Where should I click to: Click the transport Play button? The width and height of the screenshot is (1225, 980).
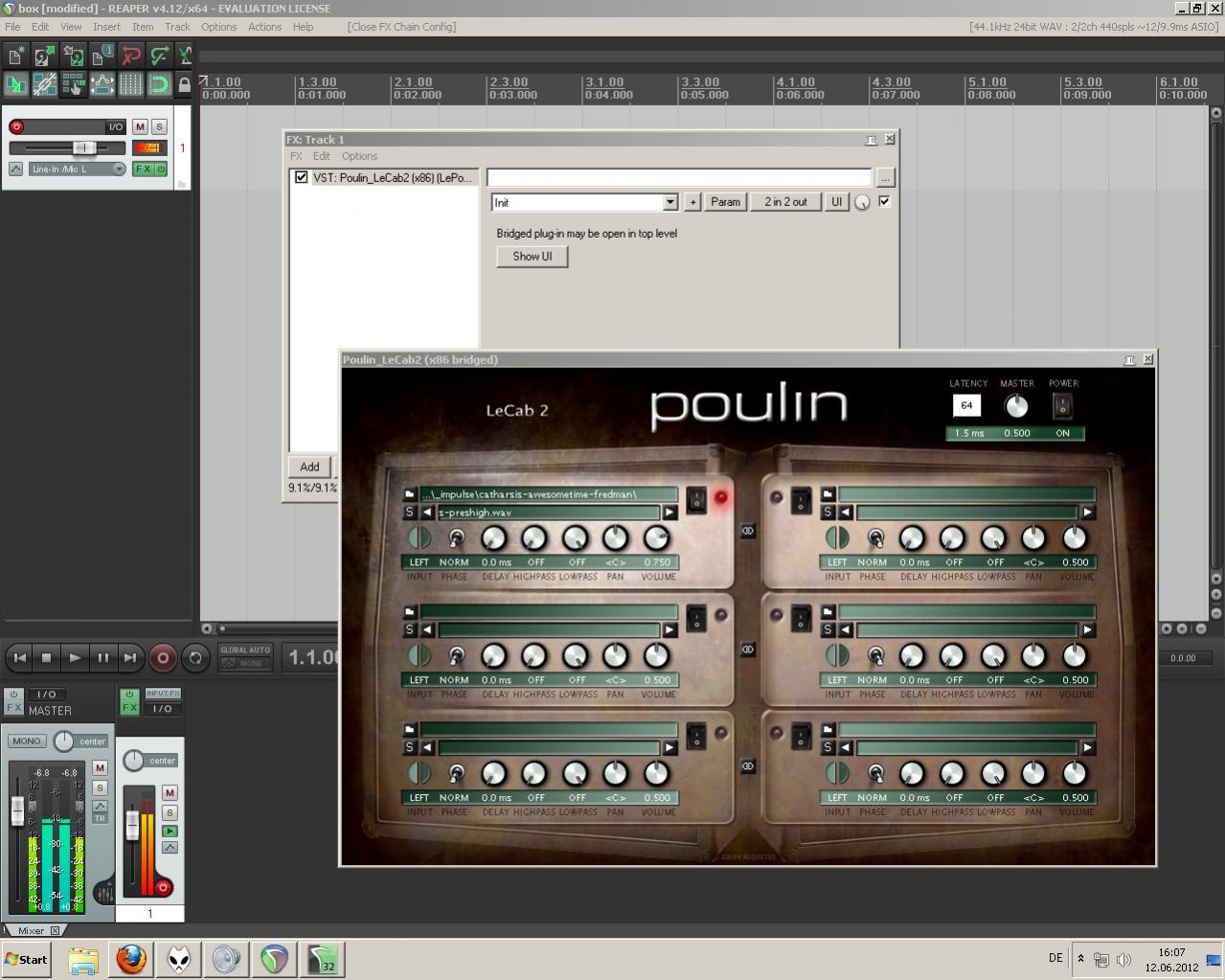pyautogui.click(x=75, y=658)
